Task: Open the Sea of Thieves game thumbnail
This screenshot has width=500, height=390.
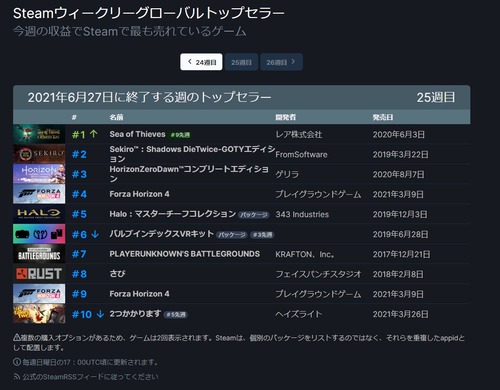Action: click(39, 134)
